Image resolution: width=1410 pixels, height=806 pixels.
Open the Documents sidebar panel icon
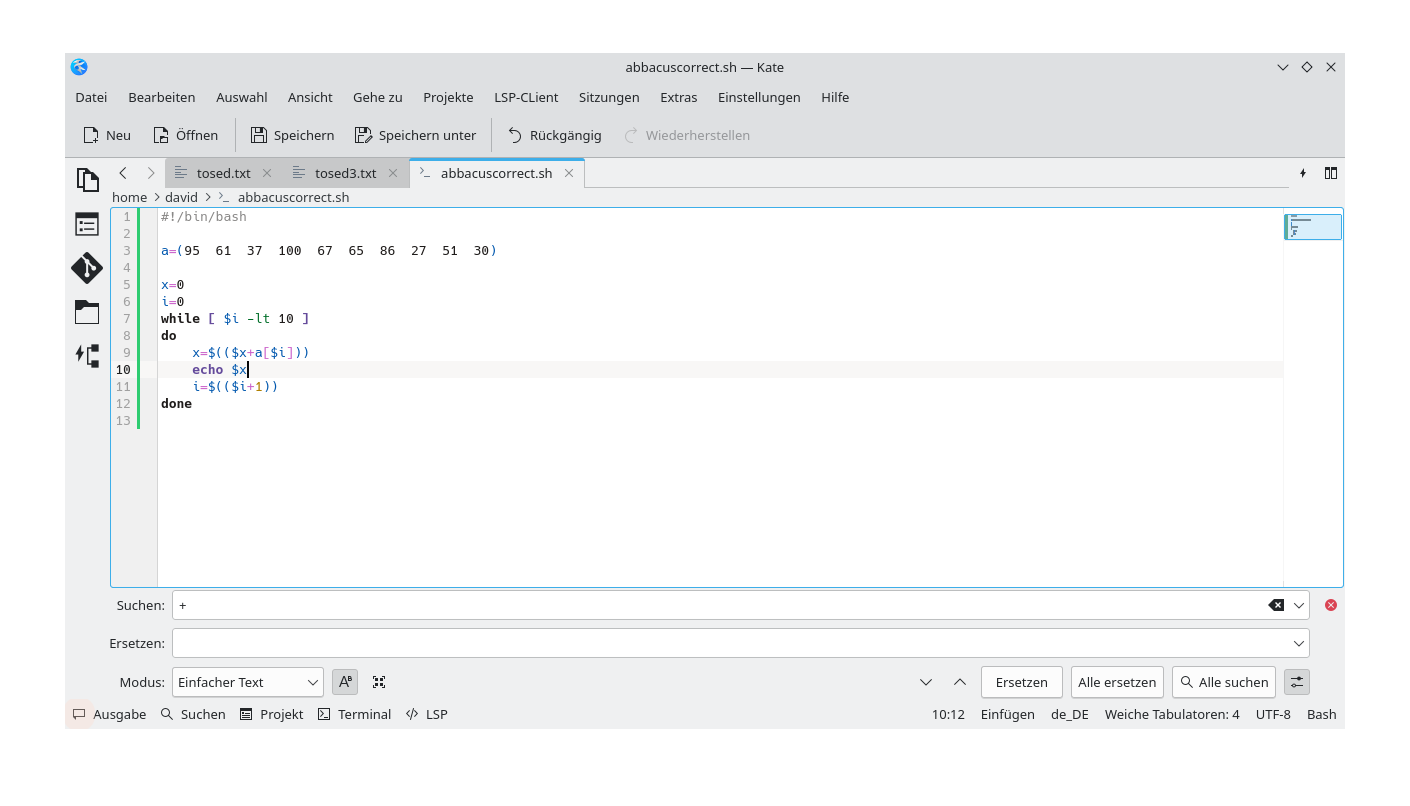[87, 180]
